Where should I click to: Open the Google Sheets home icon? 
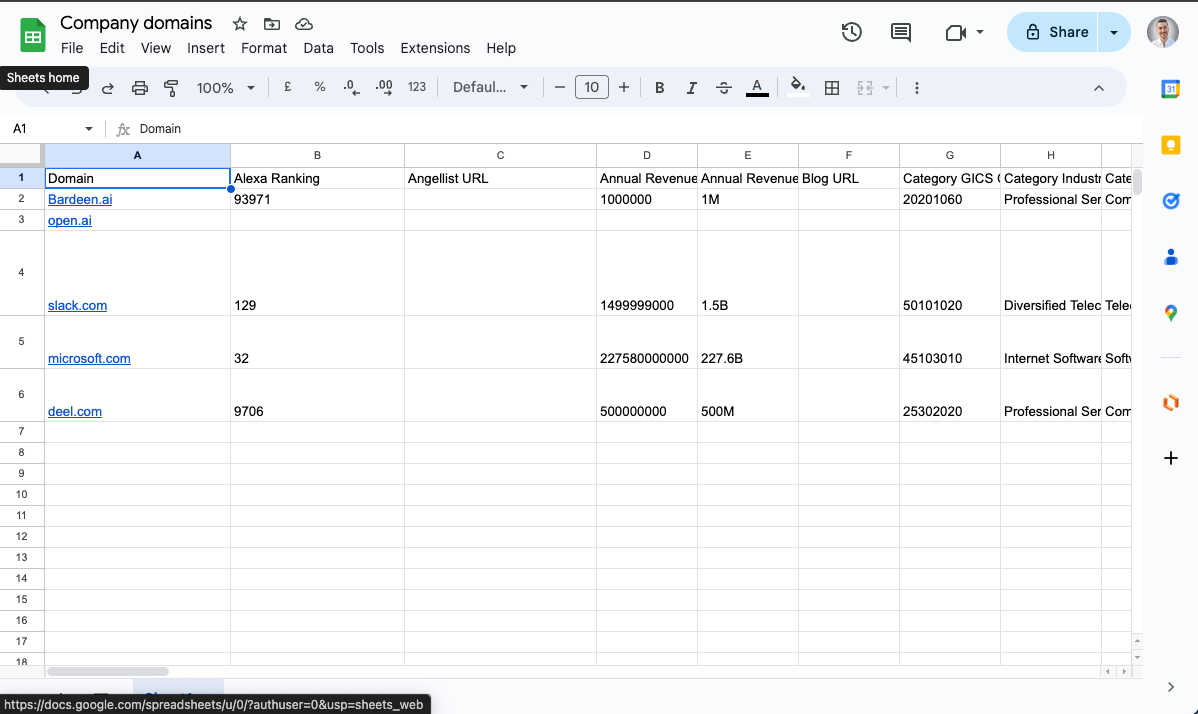pos(33,35)
